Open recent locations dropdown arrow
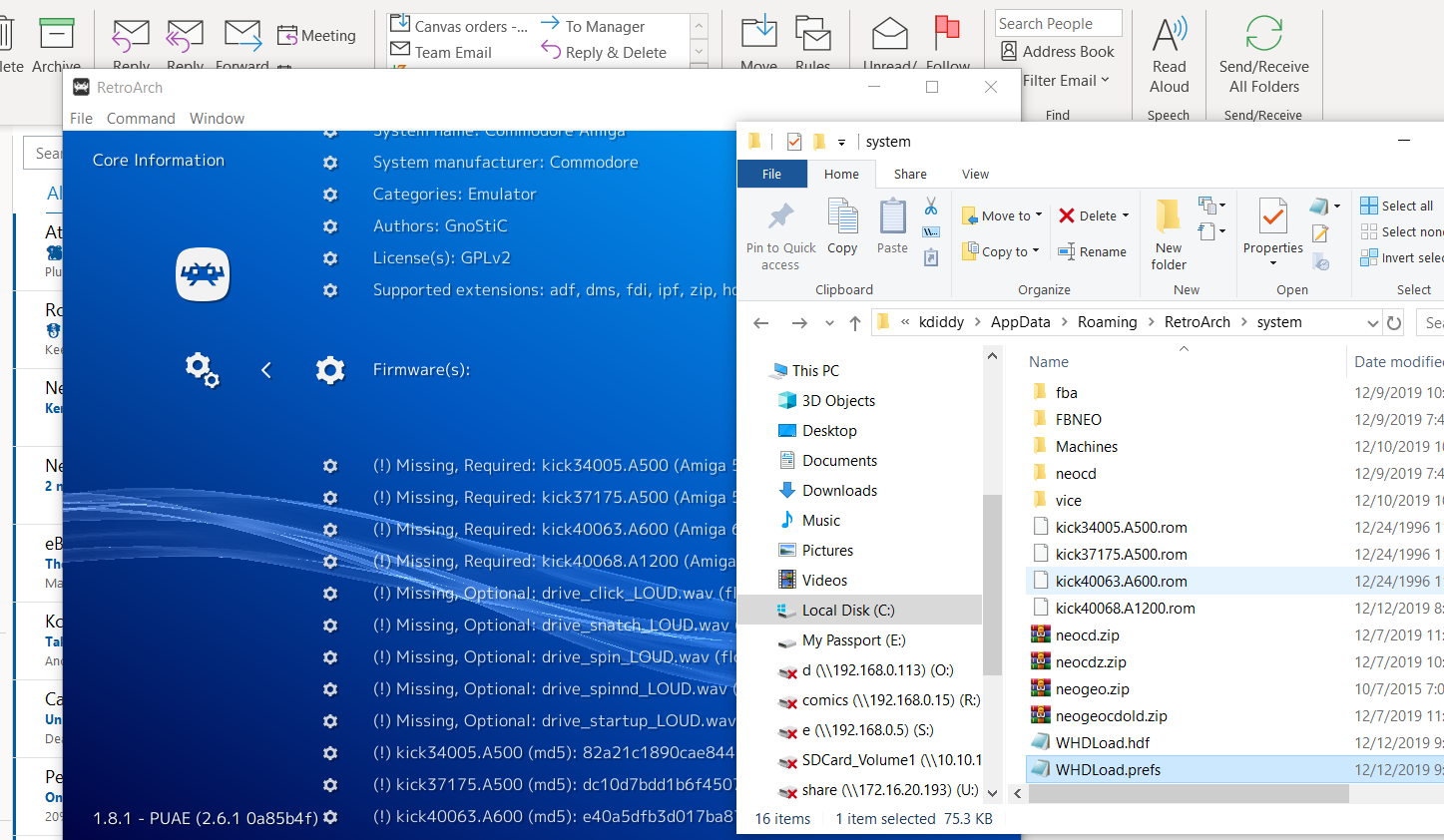The image size is (1444, 840). tap(829, 322)
